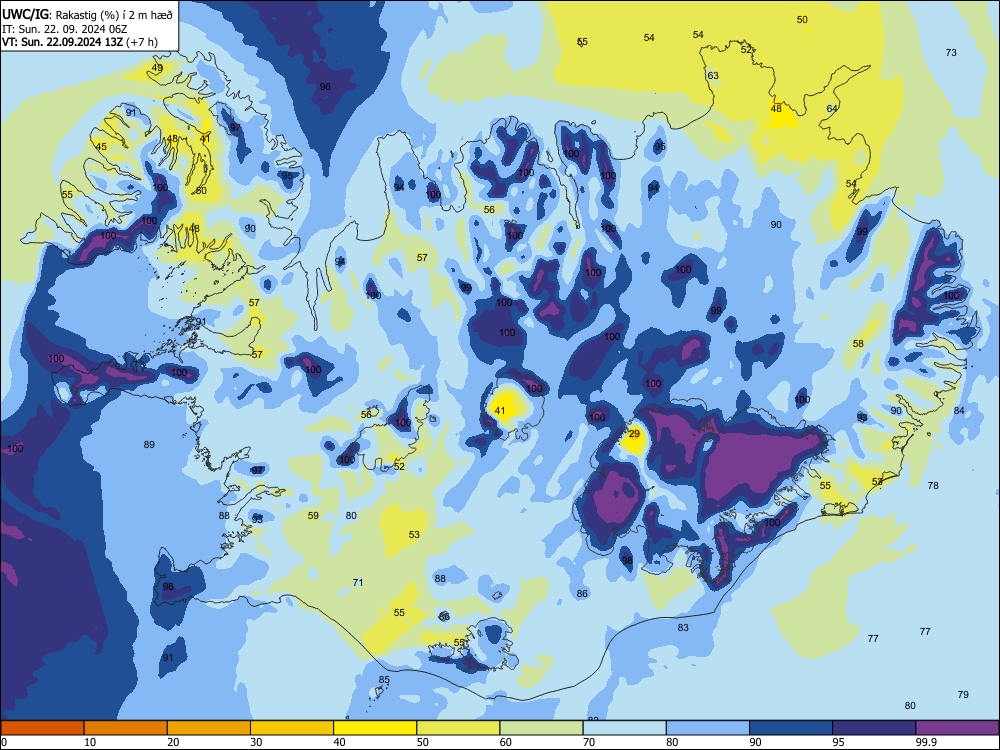Select the indigo 95–99.9 legend swatch
Viewport: 1000px width, 750px height.
click(x=874, y=728)
